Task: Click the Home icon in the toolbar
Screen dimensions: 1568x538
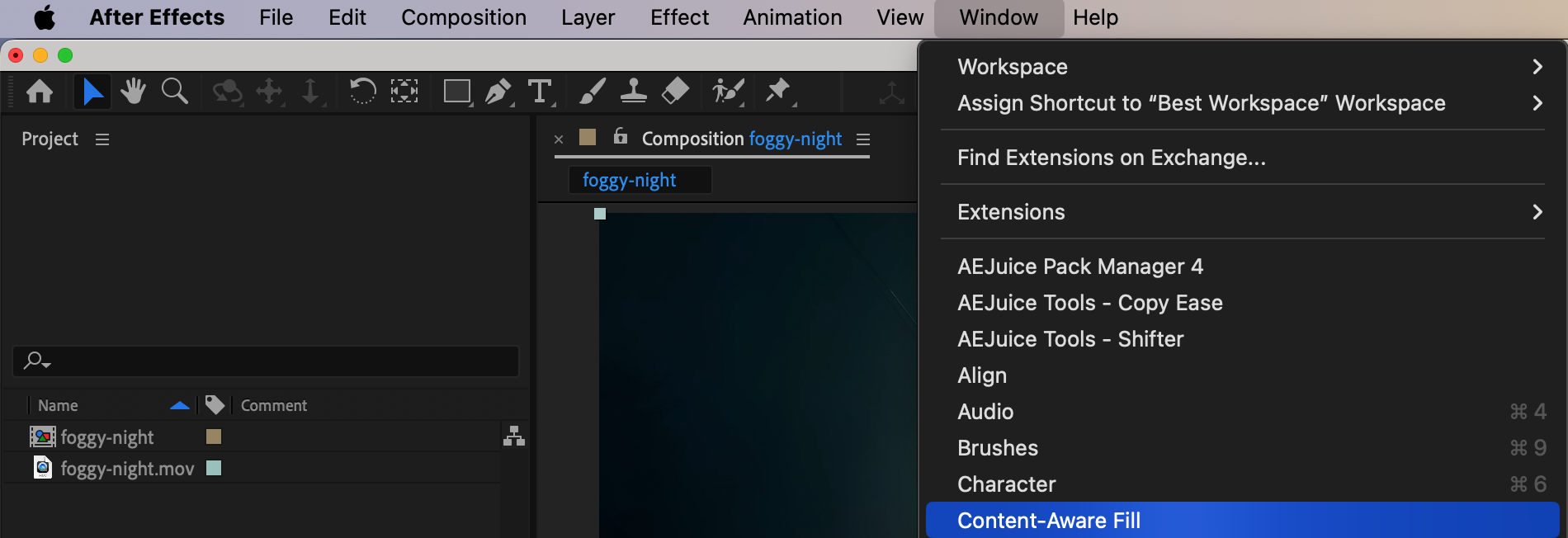Action: (x=40, y=91)
